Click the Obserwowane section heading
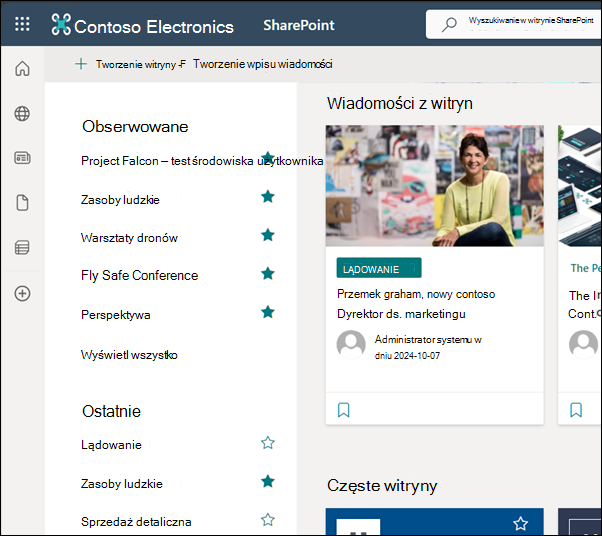The image size is (602, 536). tap(135, 127)
